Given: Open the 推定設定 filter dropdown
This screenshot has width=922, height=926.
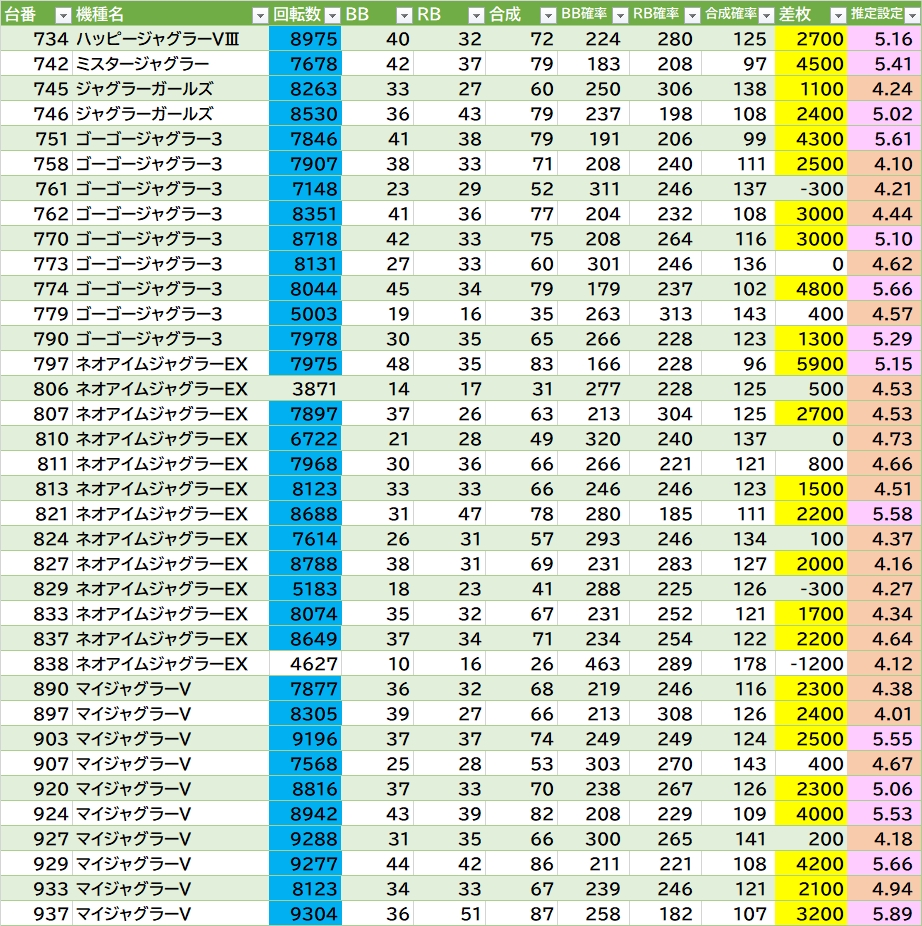Looking at the screenshot, I should 908,15.
